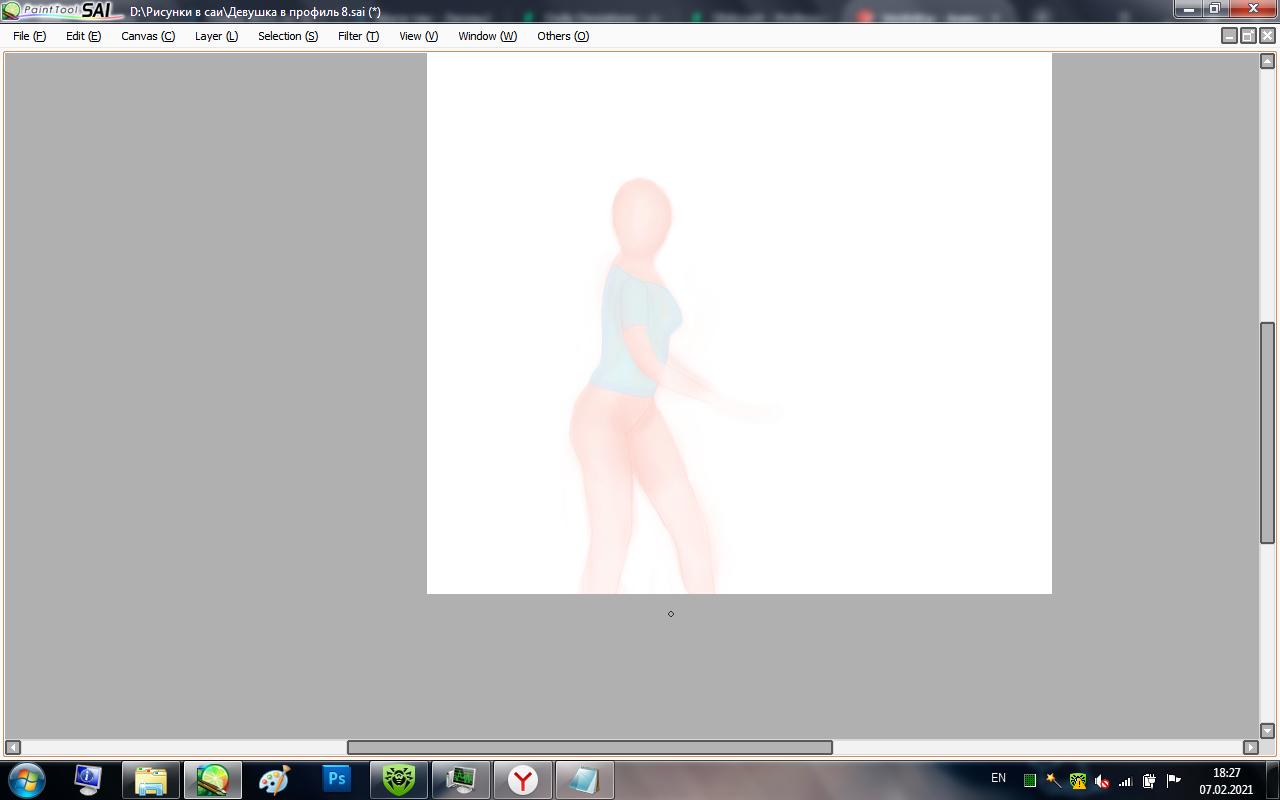Open Dr.Web green spider taskbar icon
The width and height of the screenshot is (1280, 800).
pos(399,779)
